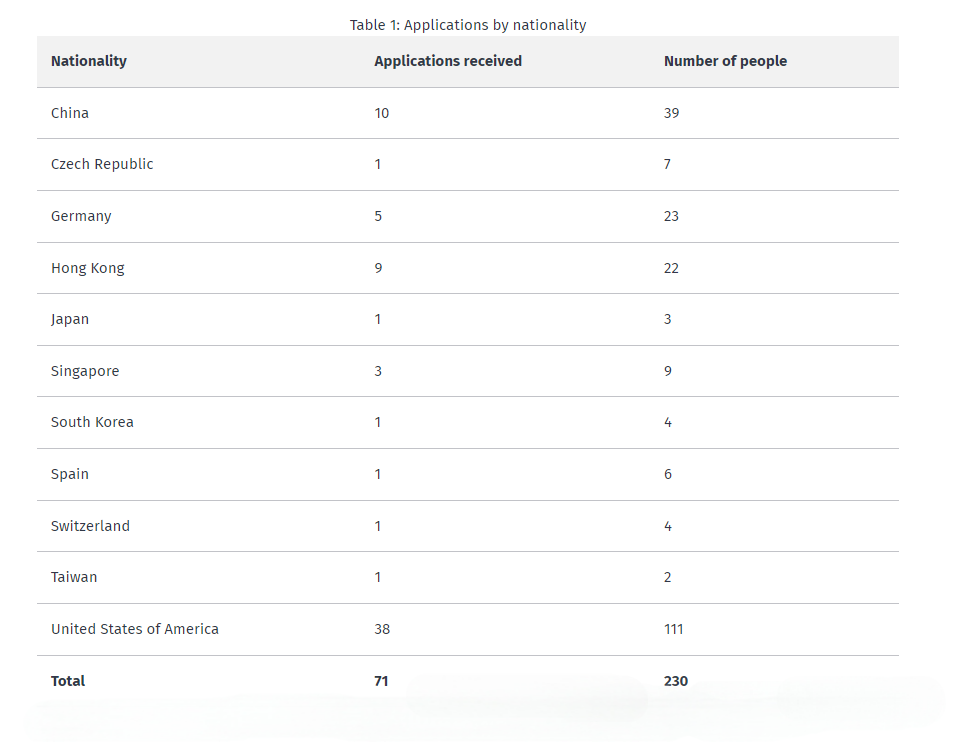Select the 'Applications received' column header

(448, 61)
